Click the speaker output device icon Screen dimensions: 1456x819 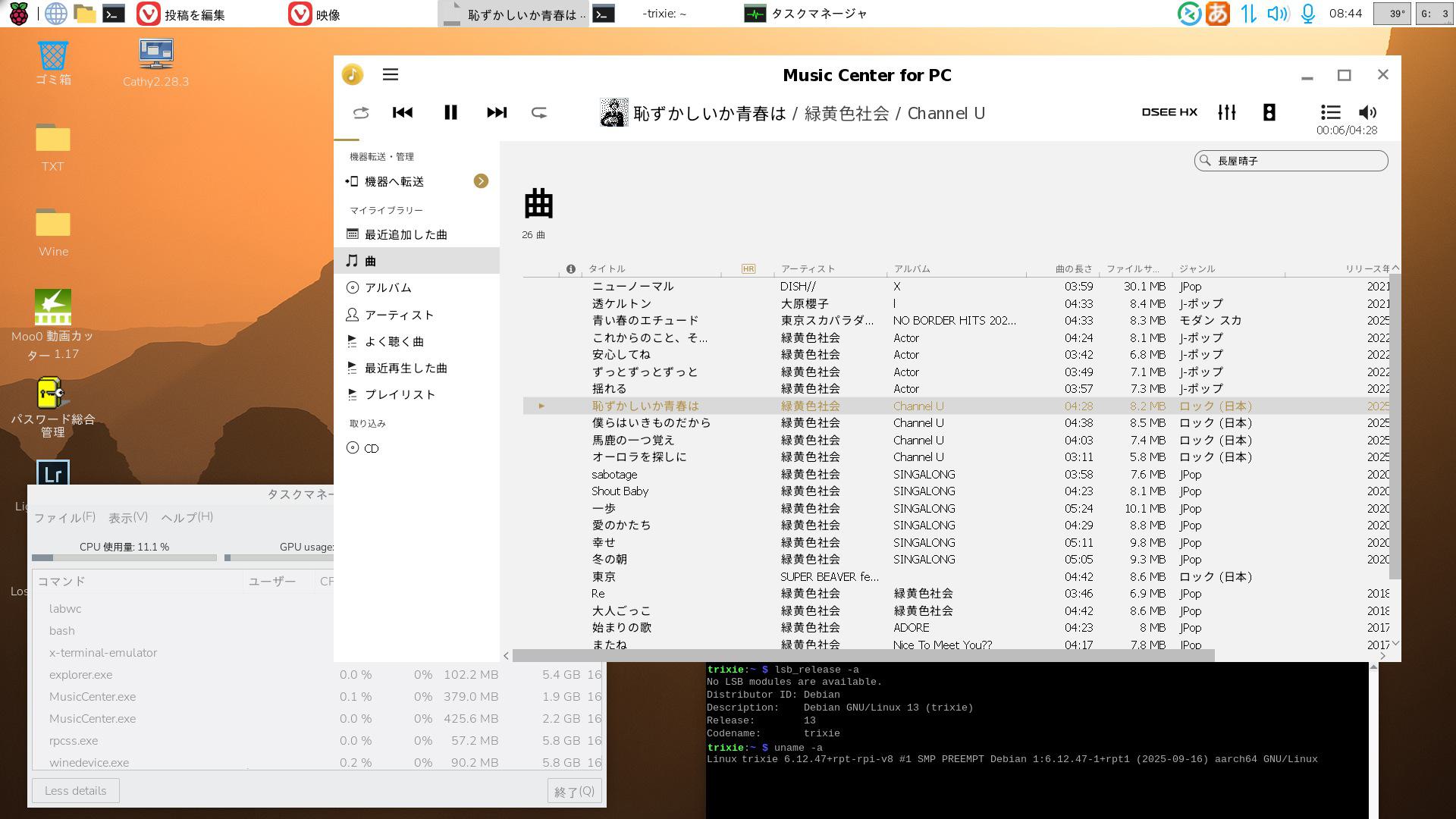pos(1269,112)
